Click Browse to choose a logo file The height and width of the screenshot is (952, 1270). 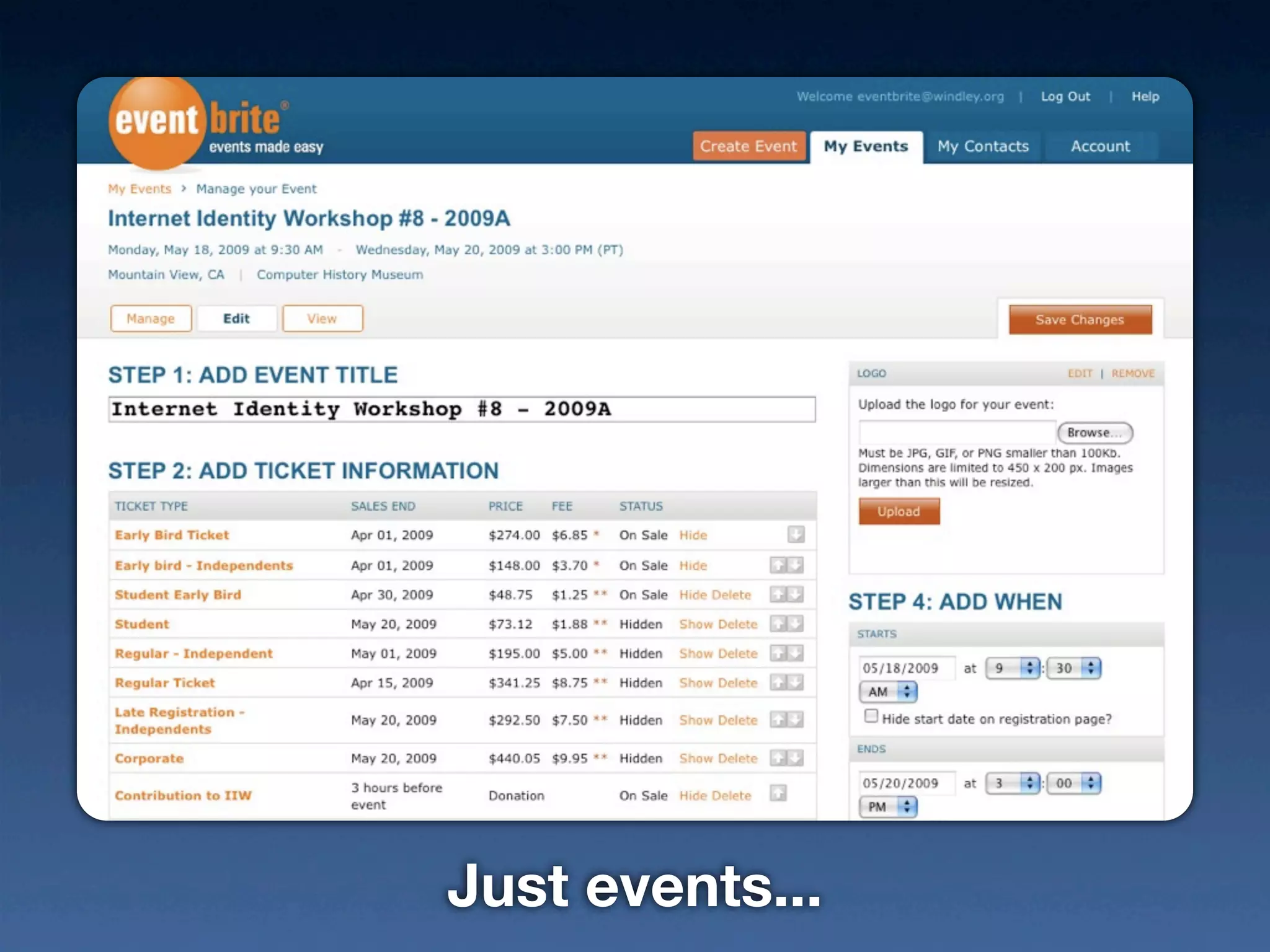tap(1095, 433)
